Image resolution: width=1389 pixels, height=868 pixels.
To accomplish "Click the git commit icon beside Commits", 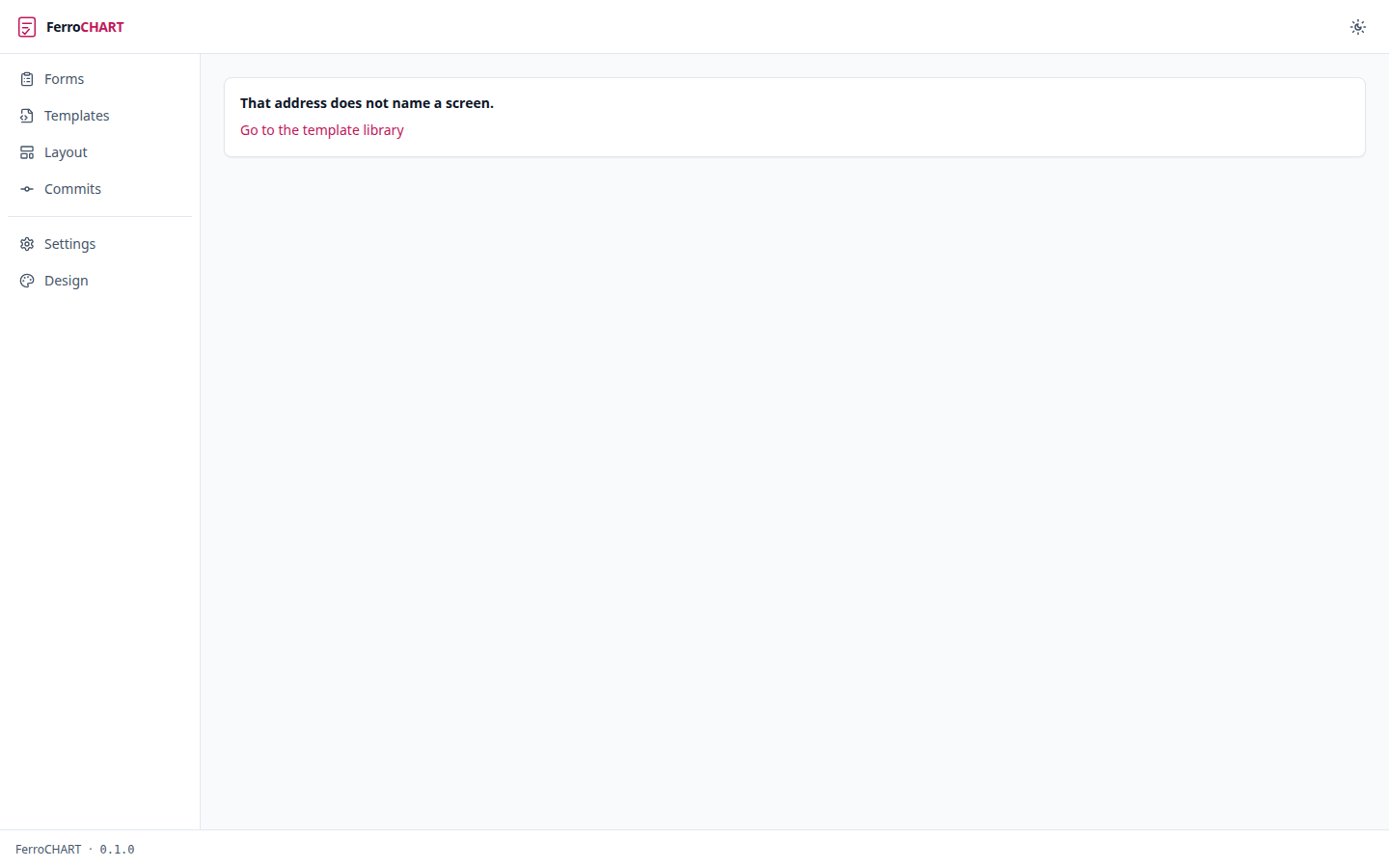I will coord(27,189).
